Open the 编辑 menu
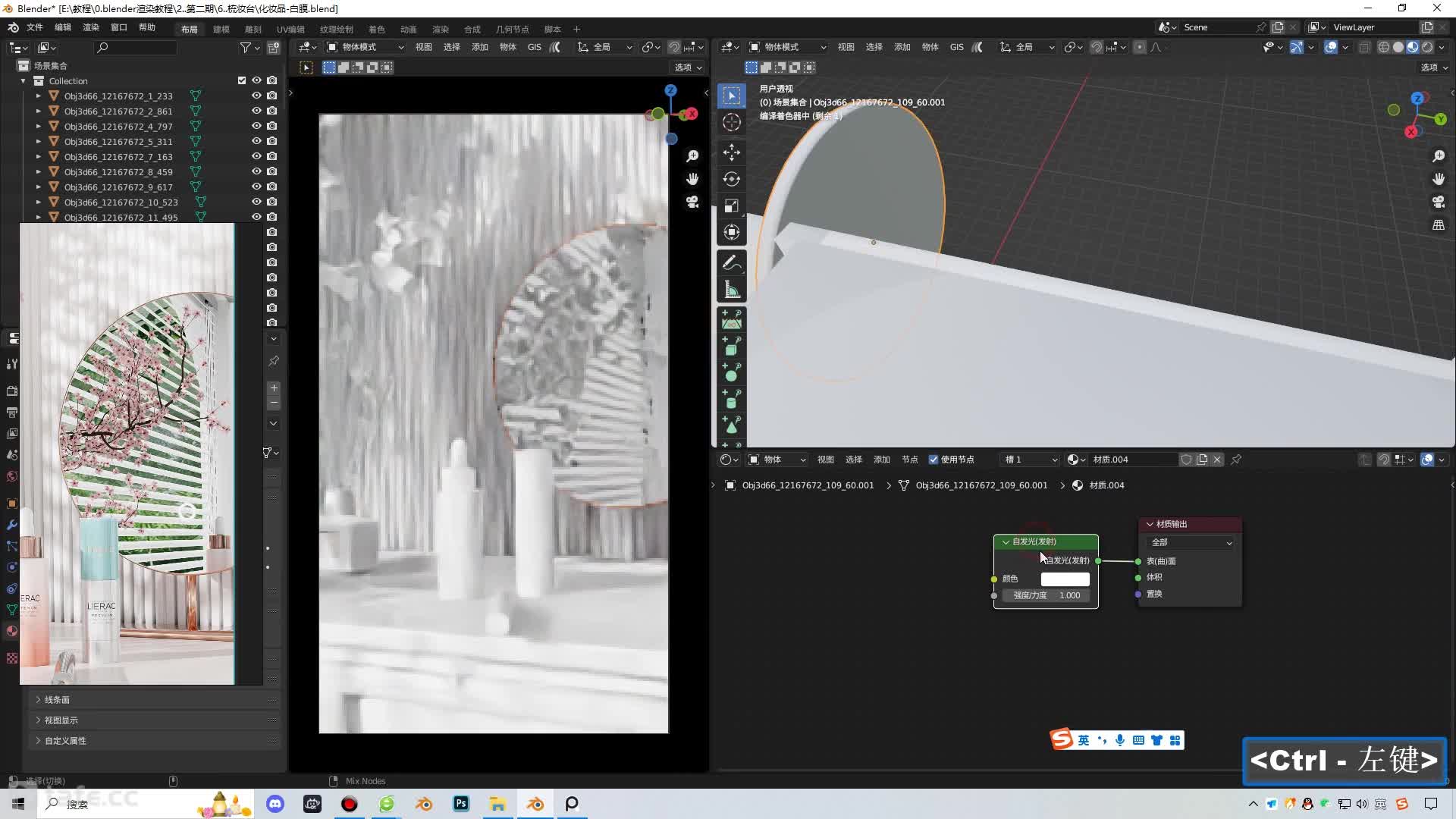The image size is (1456, 819). click(63, 27)
